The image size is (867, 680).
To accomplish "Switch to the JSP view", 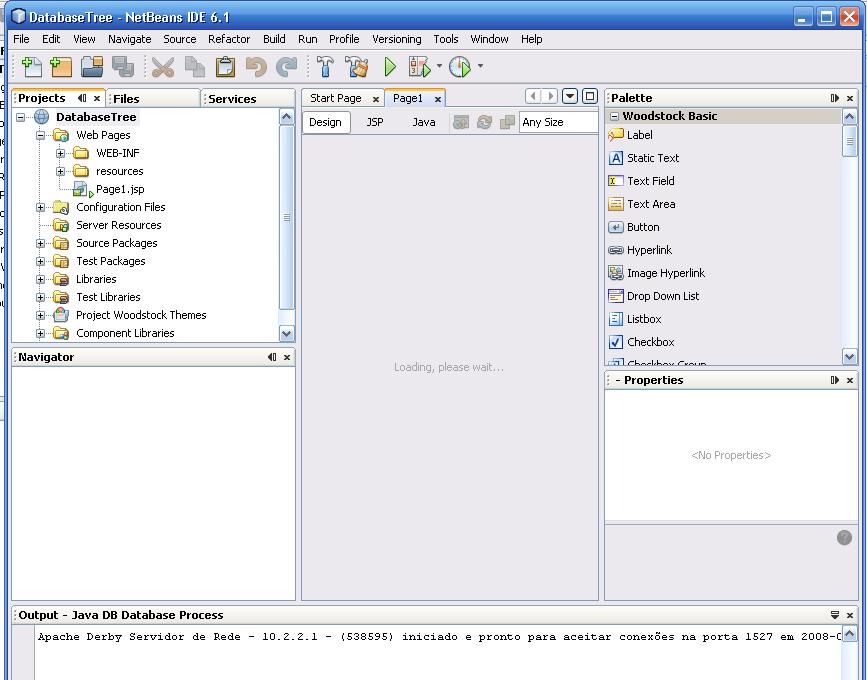I will point(375,122).
